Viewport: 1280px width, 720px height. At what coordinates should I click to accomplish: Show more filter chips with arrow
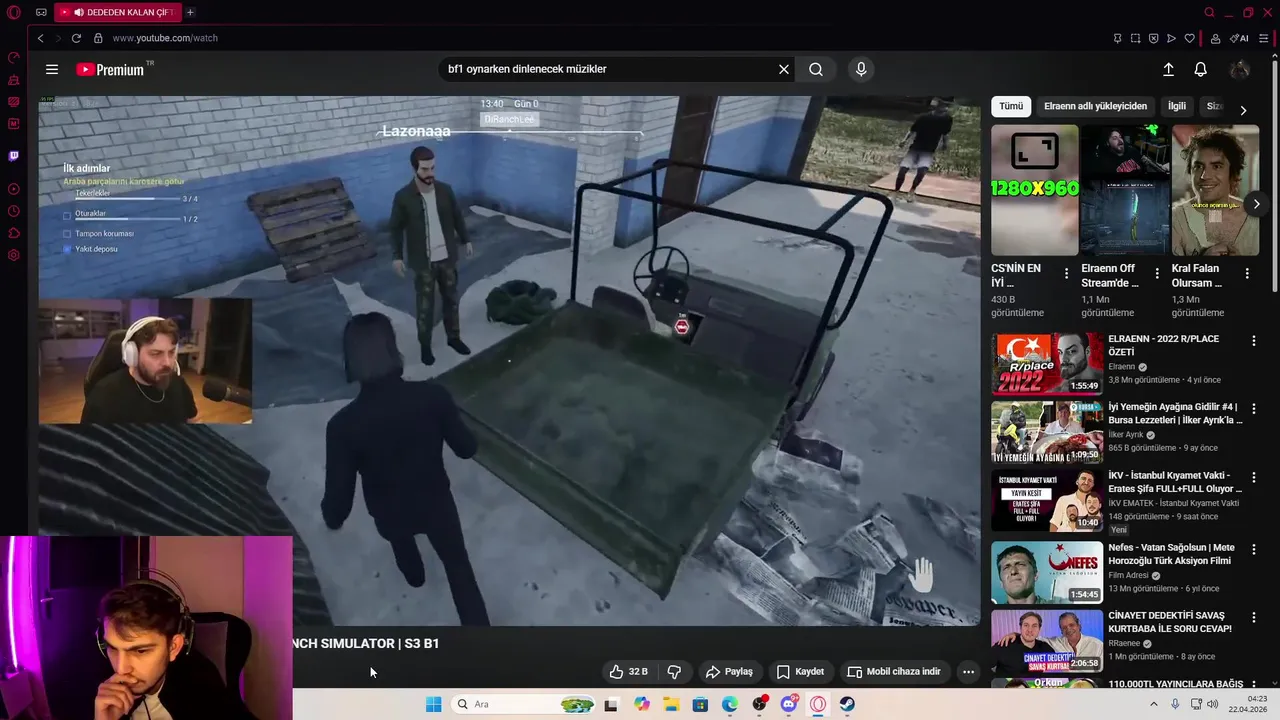pos(1243,110)
